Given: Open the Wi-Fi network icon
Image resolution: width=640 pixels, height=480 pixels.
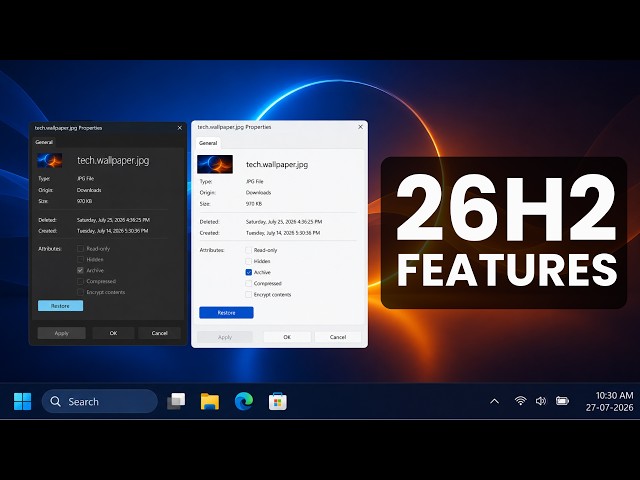Looking at the screenshot, I should [520, 401].
